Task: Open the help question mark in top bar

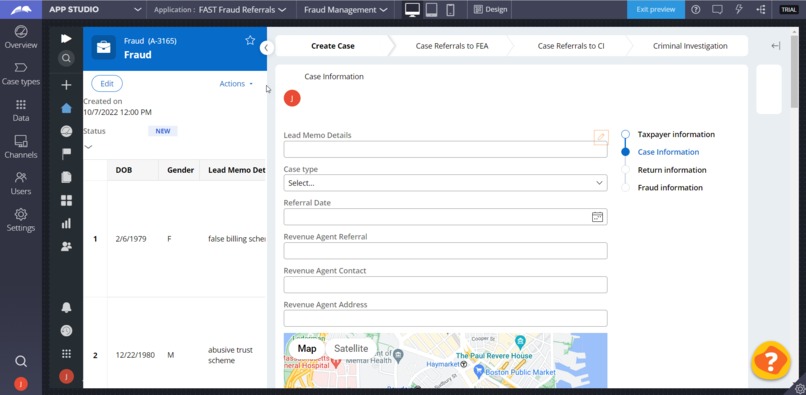Action: click(x=696, y=9)
